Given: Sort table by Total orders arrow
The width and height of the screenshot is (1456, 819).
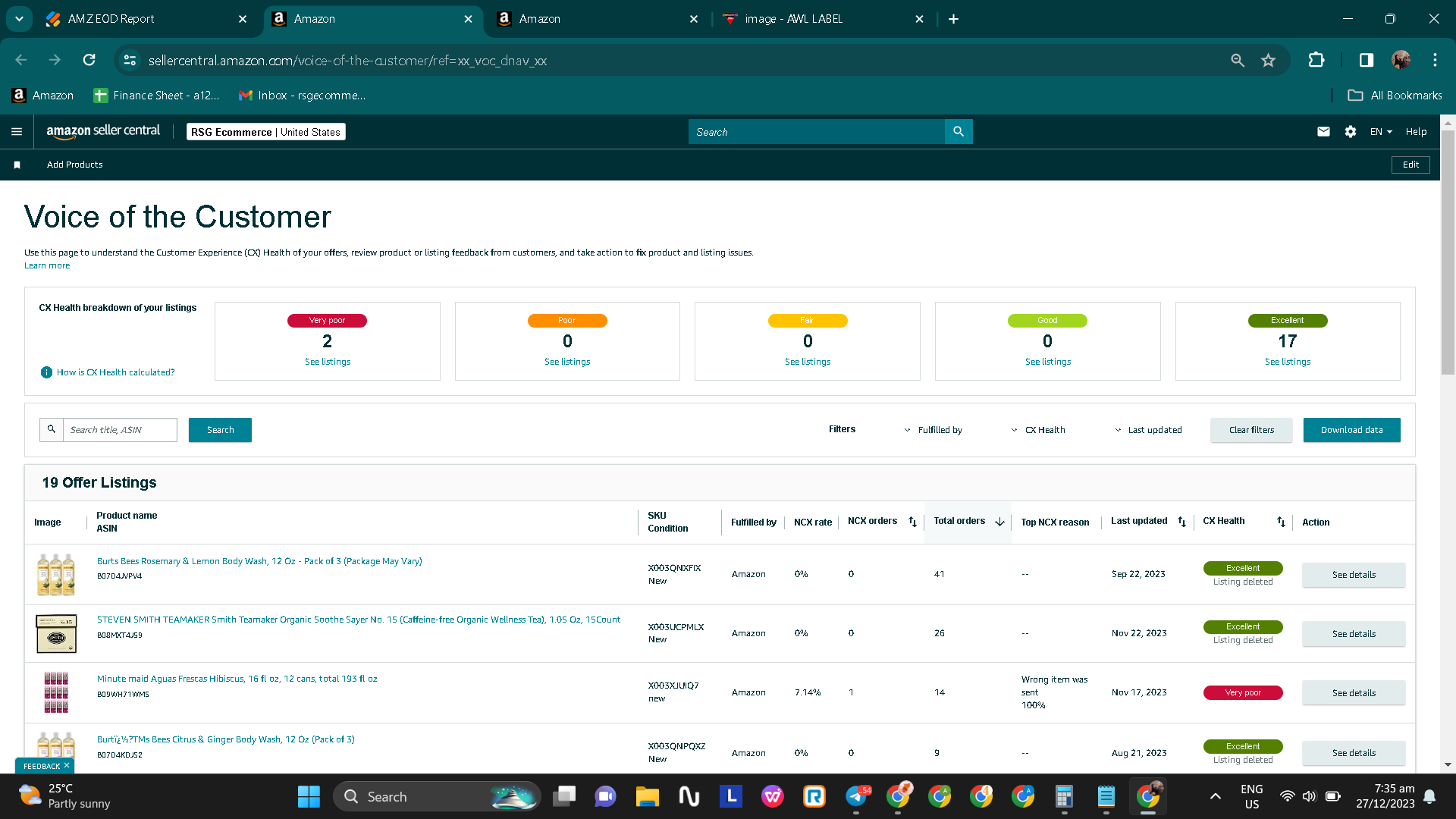Looking at the screenshot, I should (x=999, y=522).
